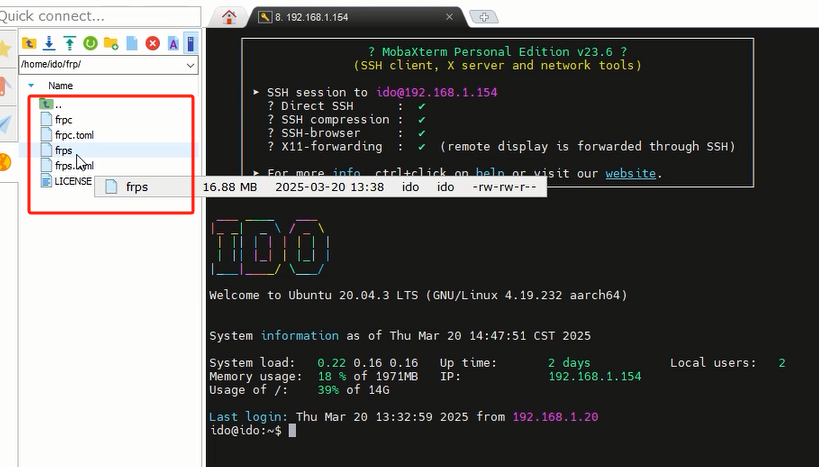Click the 'Welcome to Ubuntu 20.04.3 LTS' line
Viewport: 819px width, 467px height.
tap(418, 295)
